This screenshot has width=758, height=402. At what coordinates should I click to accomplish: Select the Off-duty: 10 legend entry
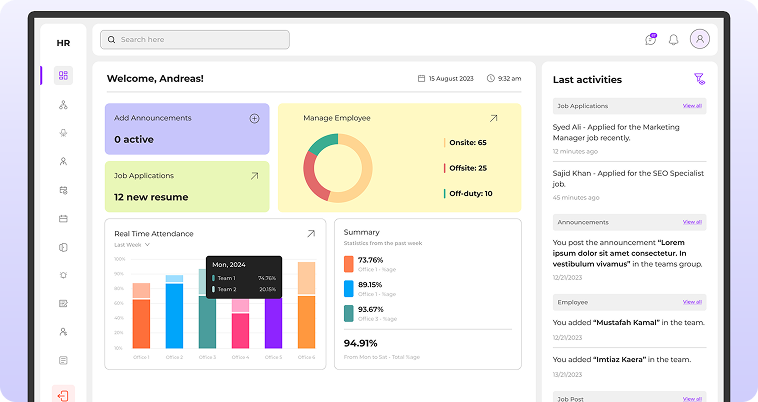click(468, 194)
